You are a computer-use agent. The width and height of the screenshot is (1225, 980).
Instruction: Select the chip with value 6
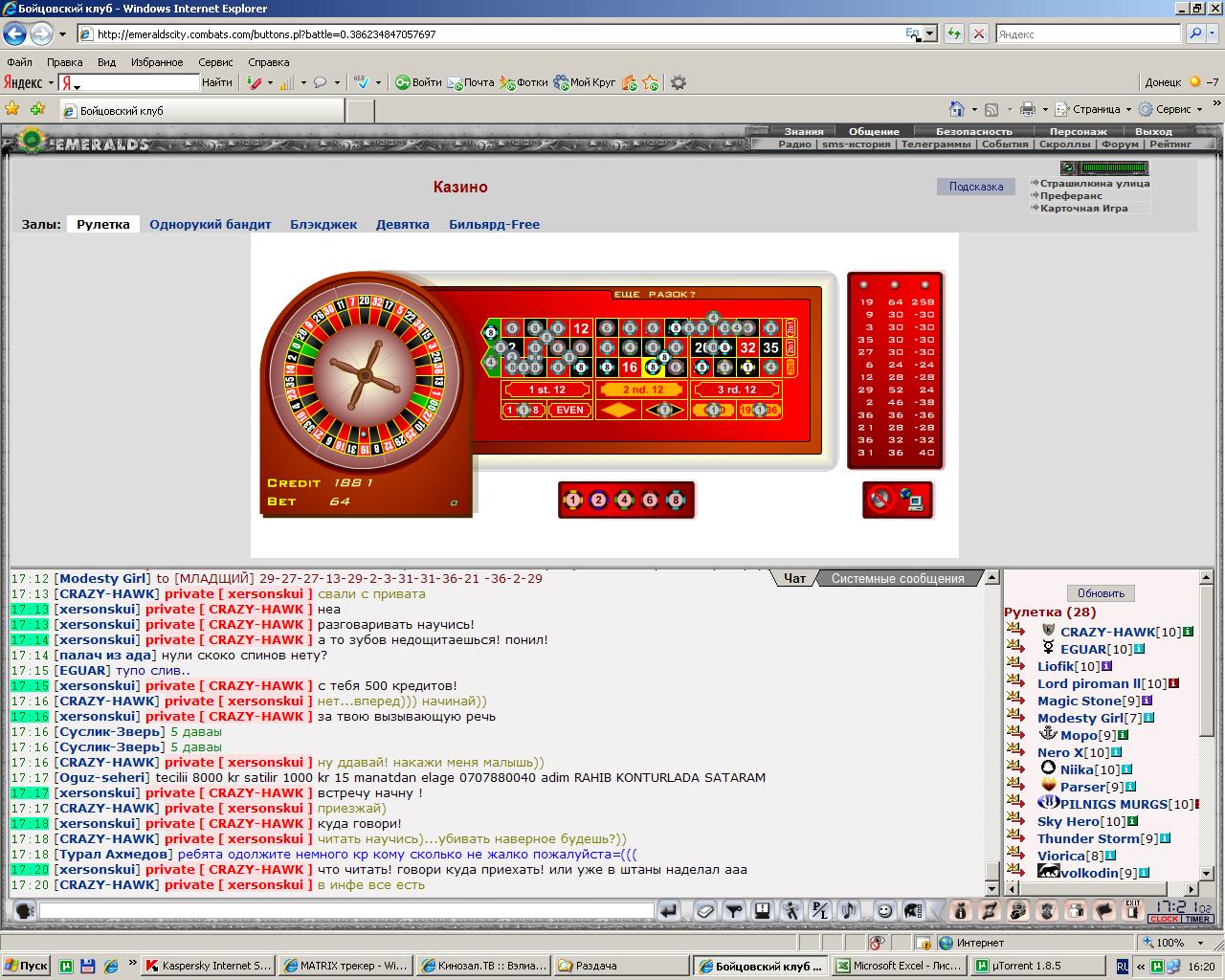[651, 500]
